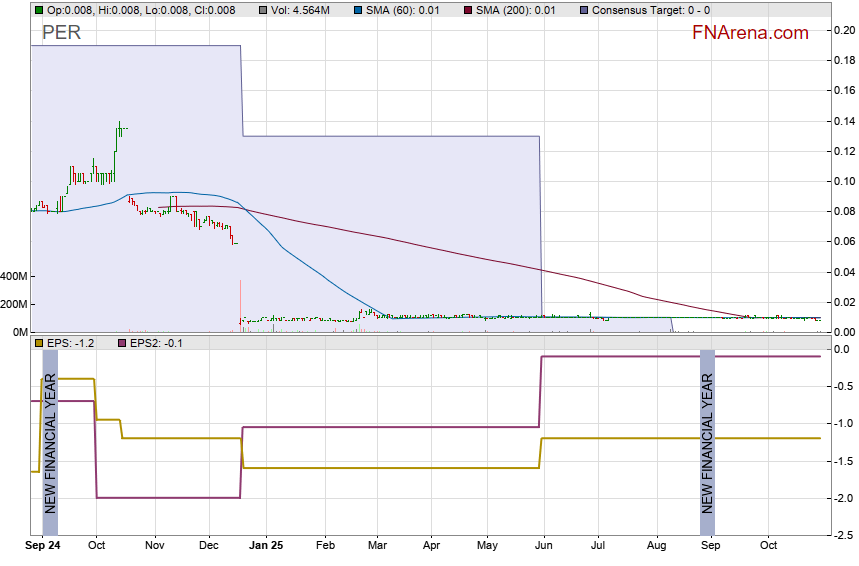859x566 pixels.
Task: Click the purple EPS2 legend swatch
Action: click(x=123, y=343)
